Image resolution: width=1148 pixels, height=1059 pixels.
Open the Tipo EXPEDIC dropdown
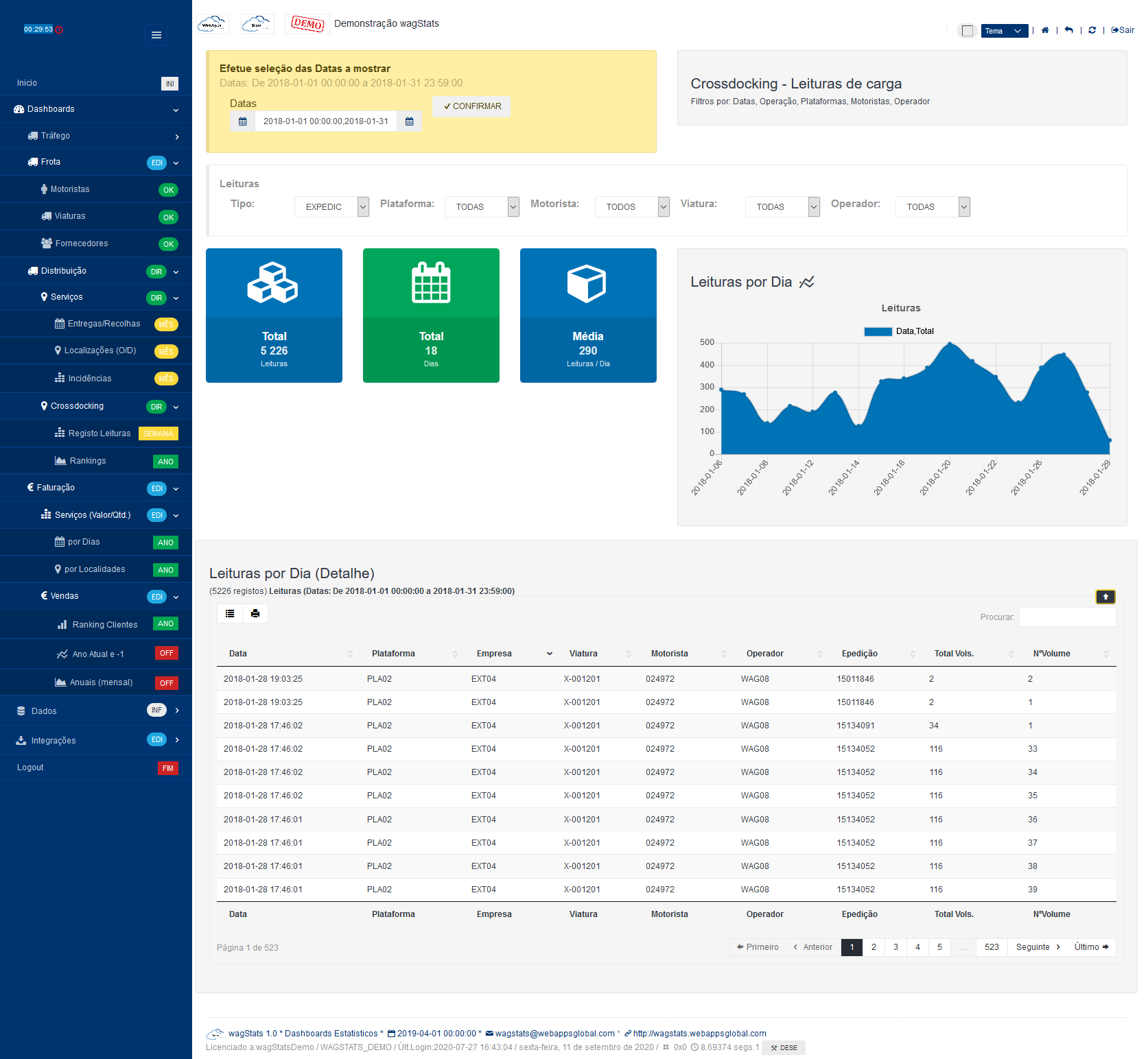click(x=332, y=206)
